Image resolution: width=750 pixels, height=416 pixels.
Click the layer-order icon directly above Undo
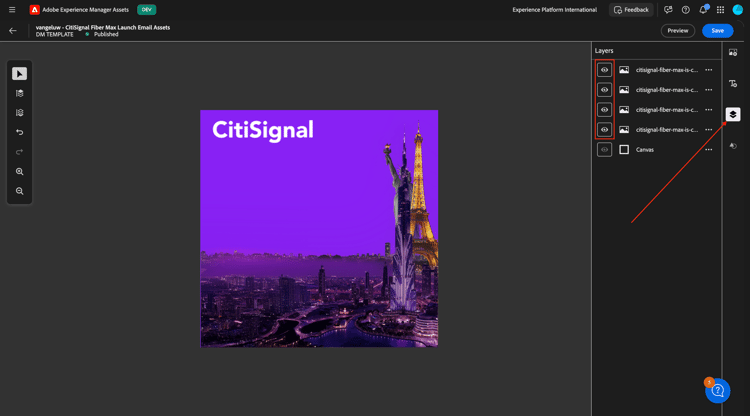20,113
